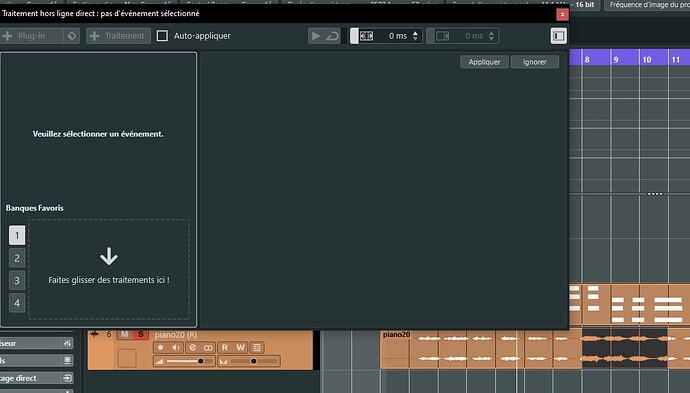Toggle monitor speaker icon on piano20

(176, 347)
